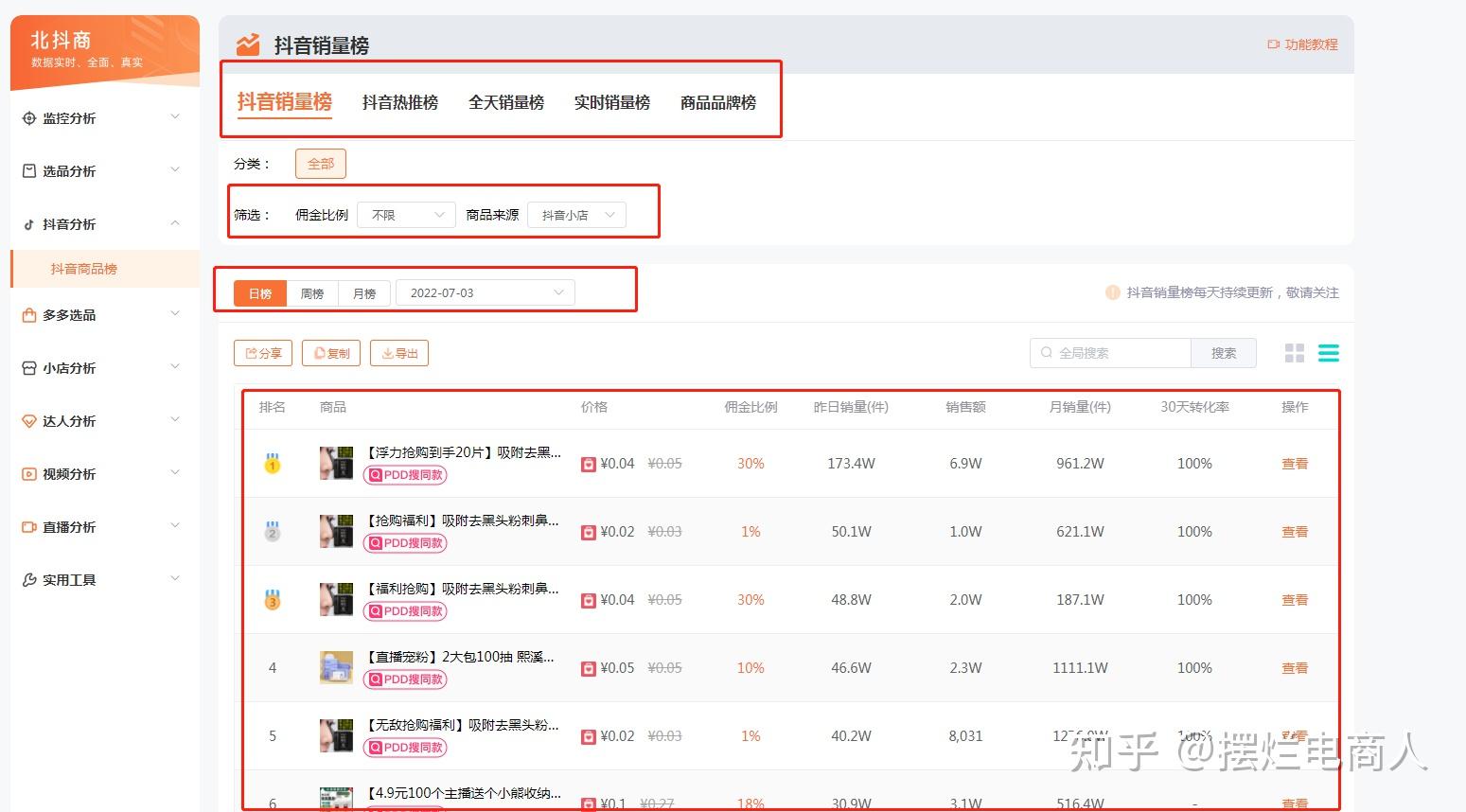Click the 直播分析 camera icon

pos(29,527)
